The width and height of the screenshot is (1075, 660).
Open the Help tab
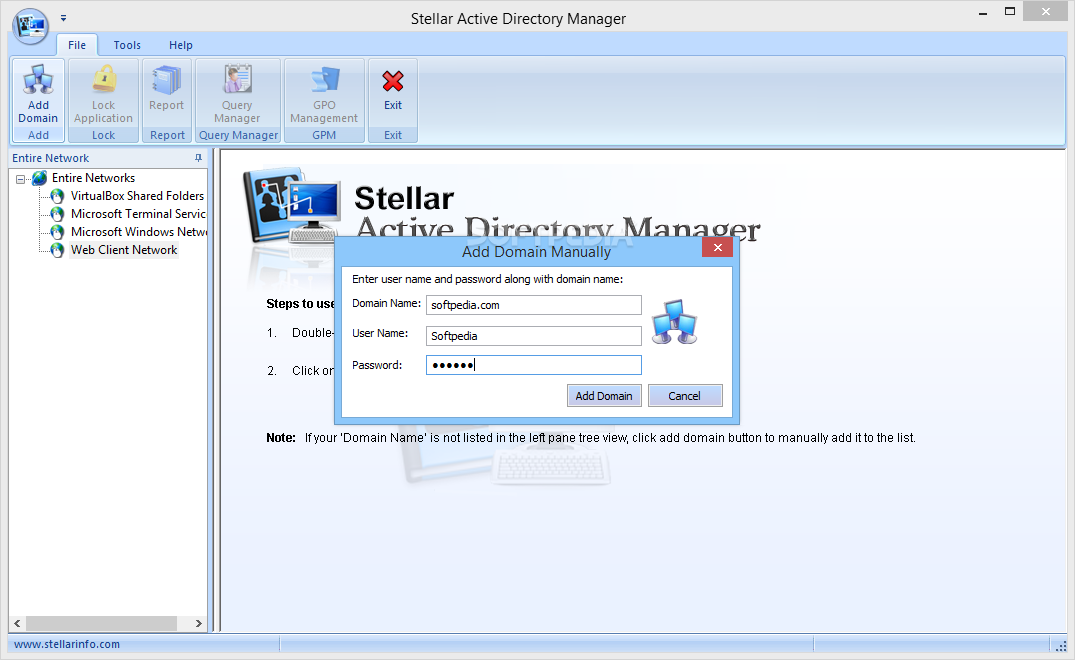click(181, 45)
